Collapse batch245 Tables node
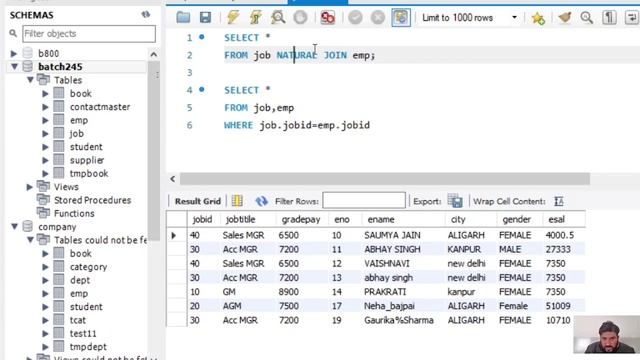Image resolution: width=640 pixels, height=360 pixels. tap(30, 80)
